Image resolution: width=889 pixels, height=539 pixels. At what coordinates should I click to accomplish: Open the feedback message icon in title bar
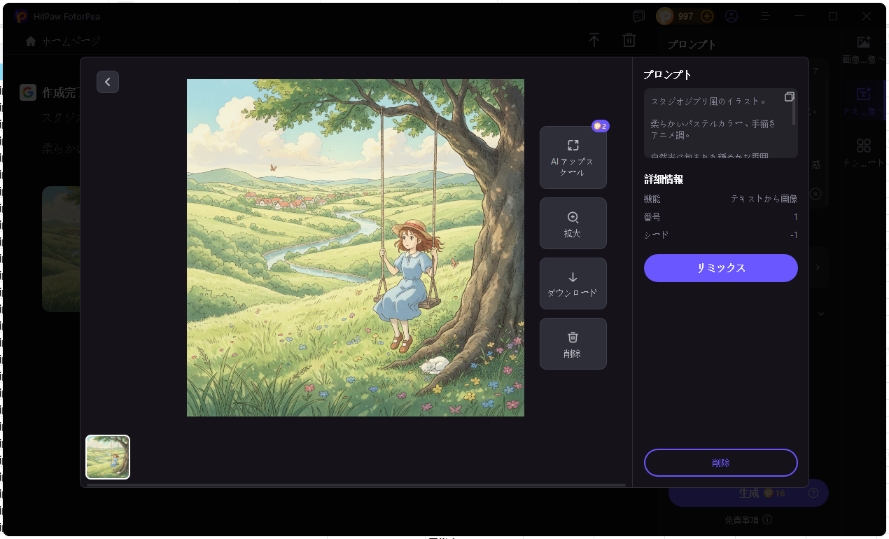[639, 16]
